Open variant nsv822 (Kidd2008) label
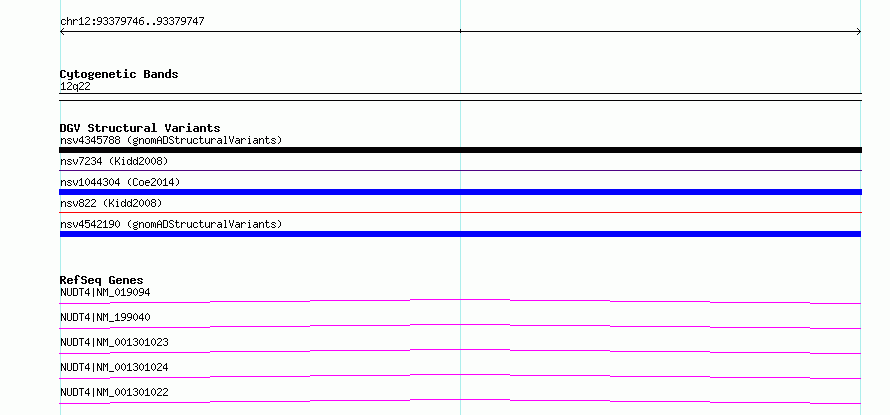The image size is (890, 415). pyautogui.click(x=111, y=203)
